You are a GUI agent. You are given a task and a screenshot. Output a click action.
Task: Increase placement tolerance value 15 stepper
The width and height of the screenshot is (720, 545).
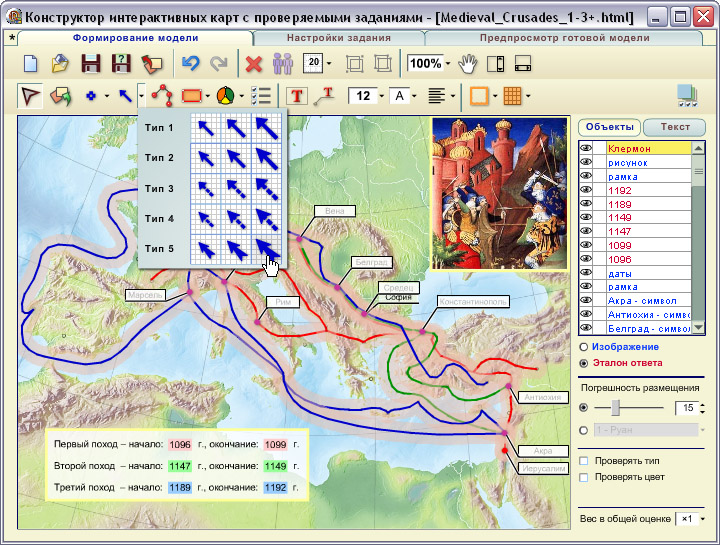(x=703, y=405)
